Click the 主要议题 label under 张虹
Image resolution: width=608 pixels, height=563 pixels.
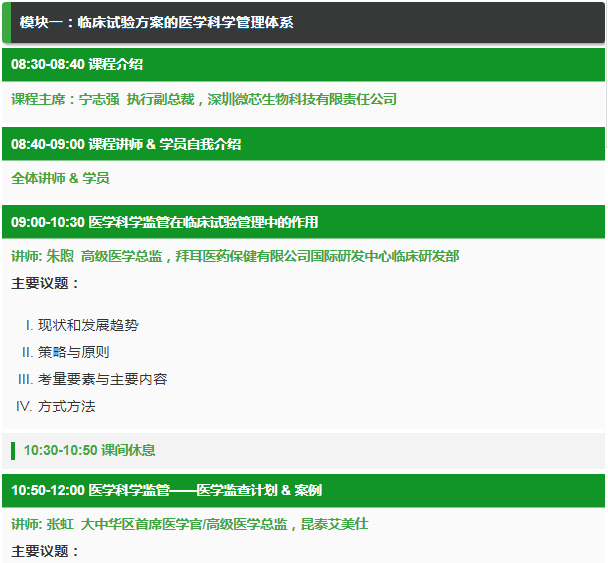click(x=45, y=551)
